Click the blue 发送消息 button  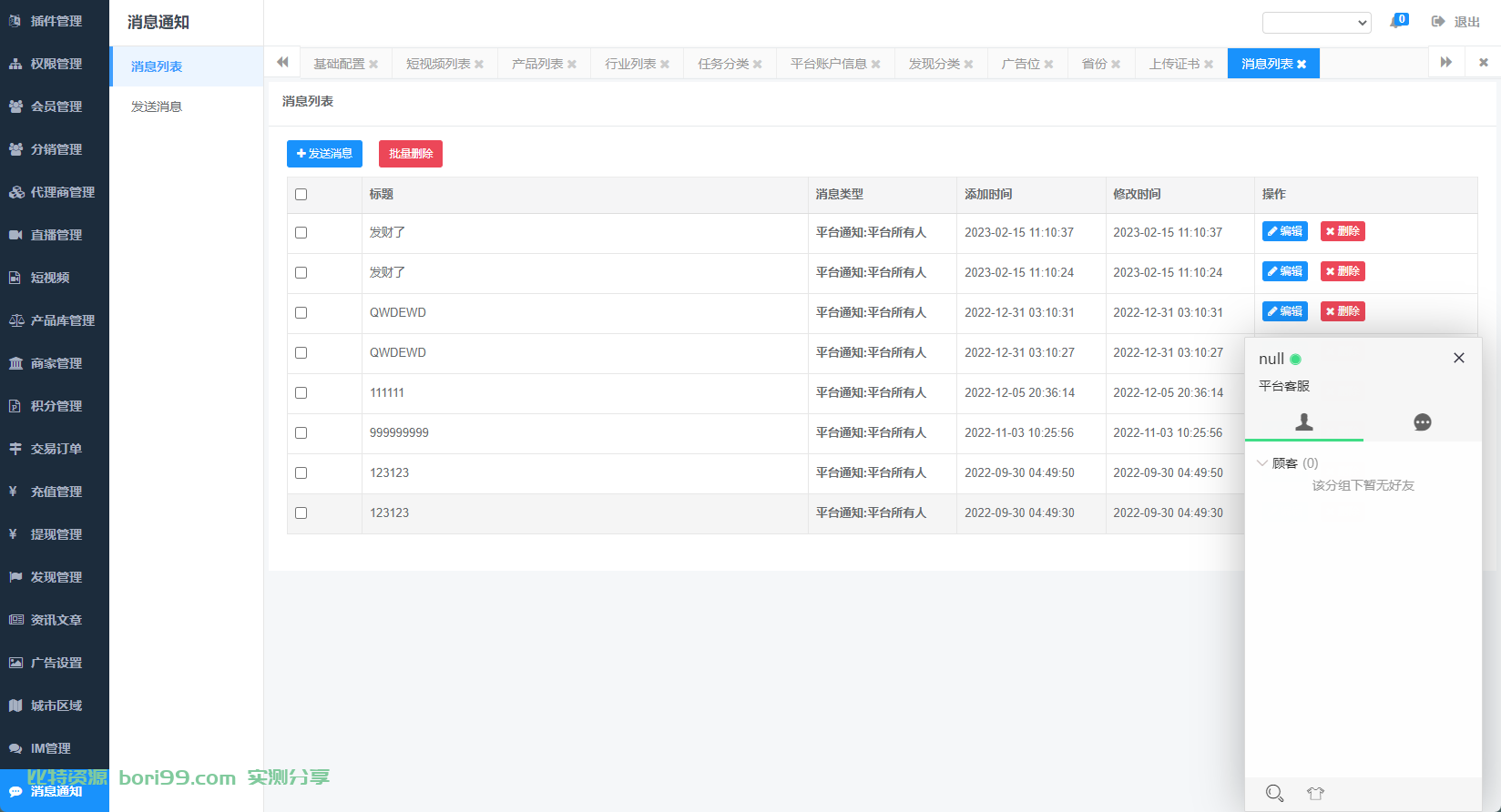(x=324, y=154)
